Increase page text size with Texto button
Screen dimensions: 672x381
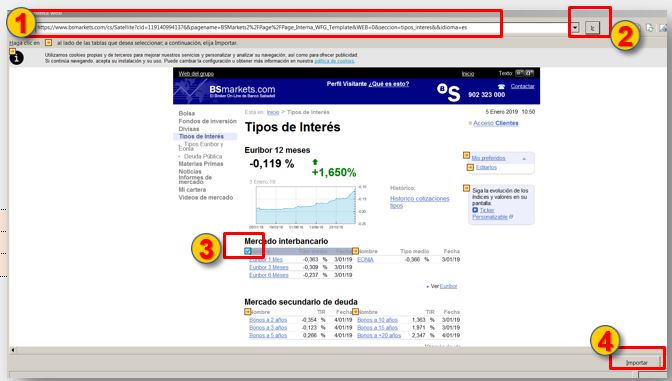[x=529, y=73]
